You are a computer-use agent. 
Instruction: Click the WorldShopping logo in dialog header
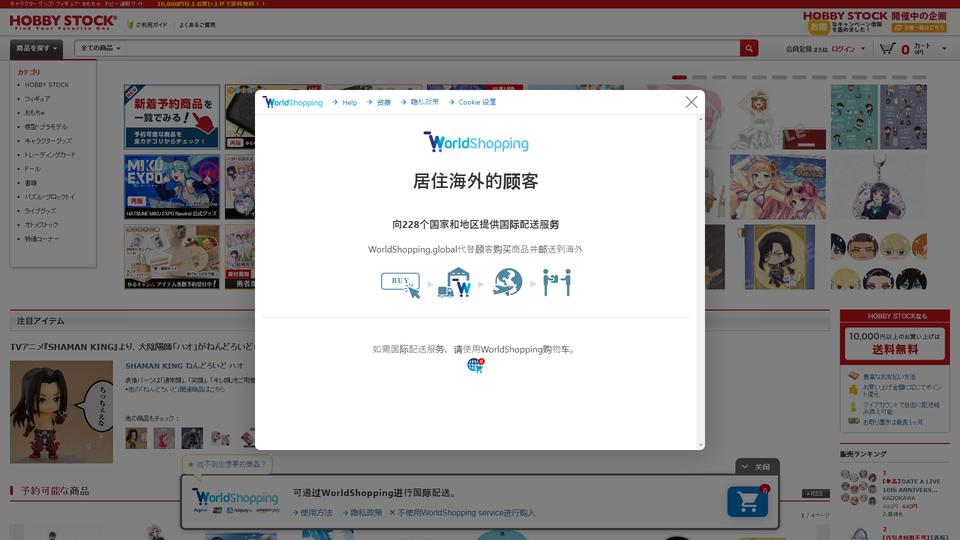(x=293, y=102)
